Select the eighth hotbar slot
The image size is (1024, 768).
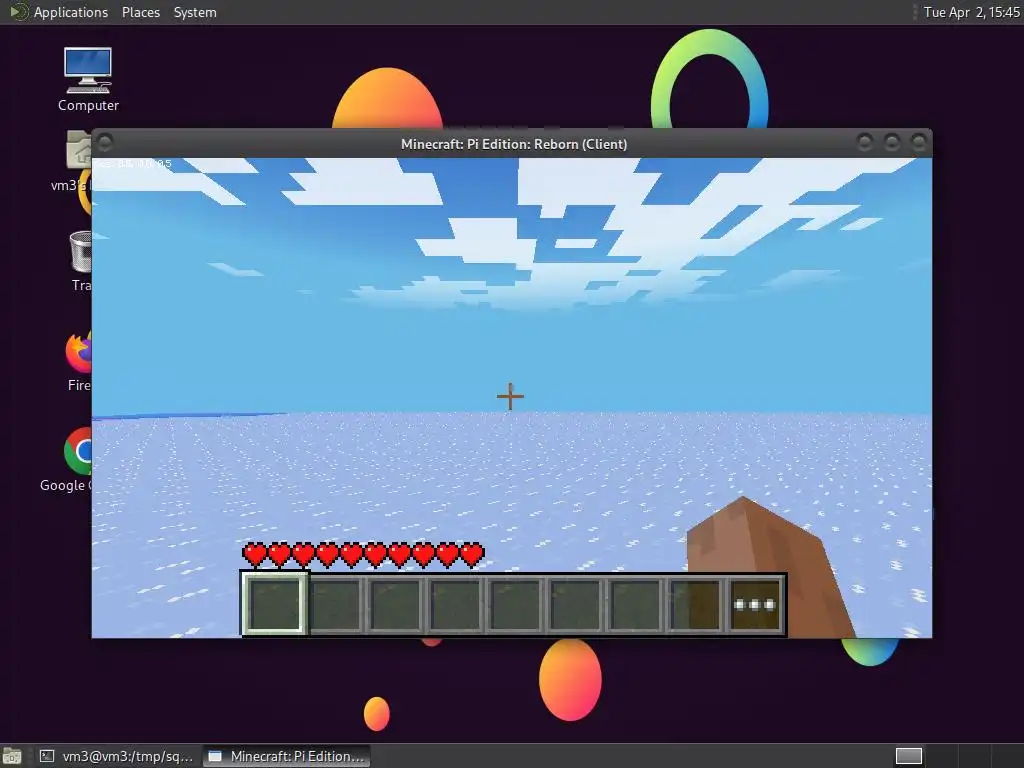[x=696, y=605]
